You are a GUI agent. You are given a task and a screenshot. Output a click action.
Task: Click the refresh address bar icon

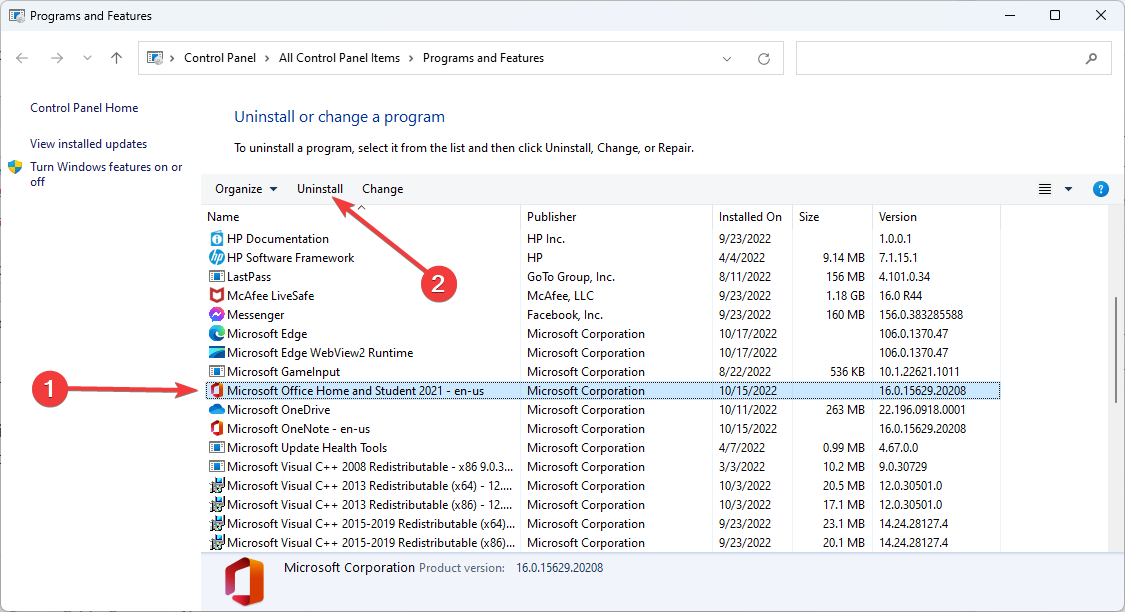point(763,59)
